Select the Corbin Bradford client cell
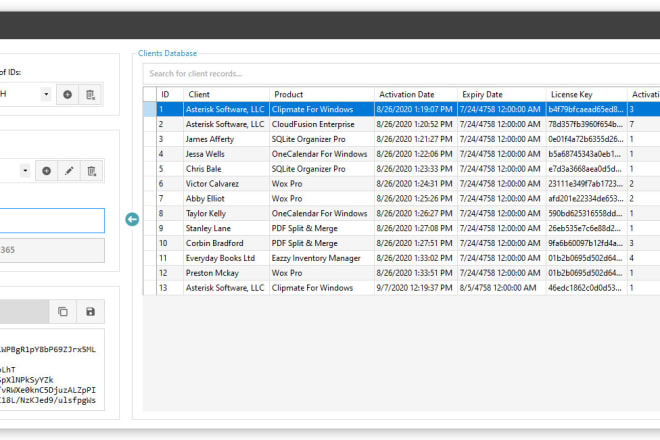The image size is (660, 440). pyautogui.click(x=226, y=243)
